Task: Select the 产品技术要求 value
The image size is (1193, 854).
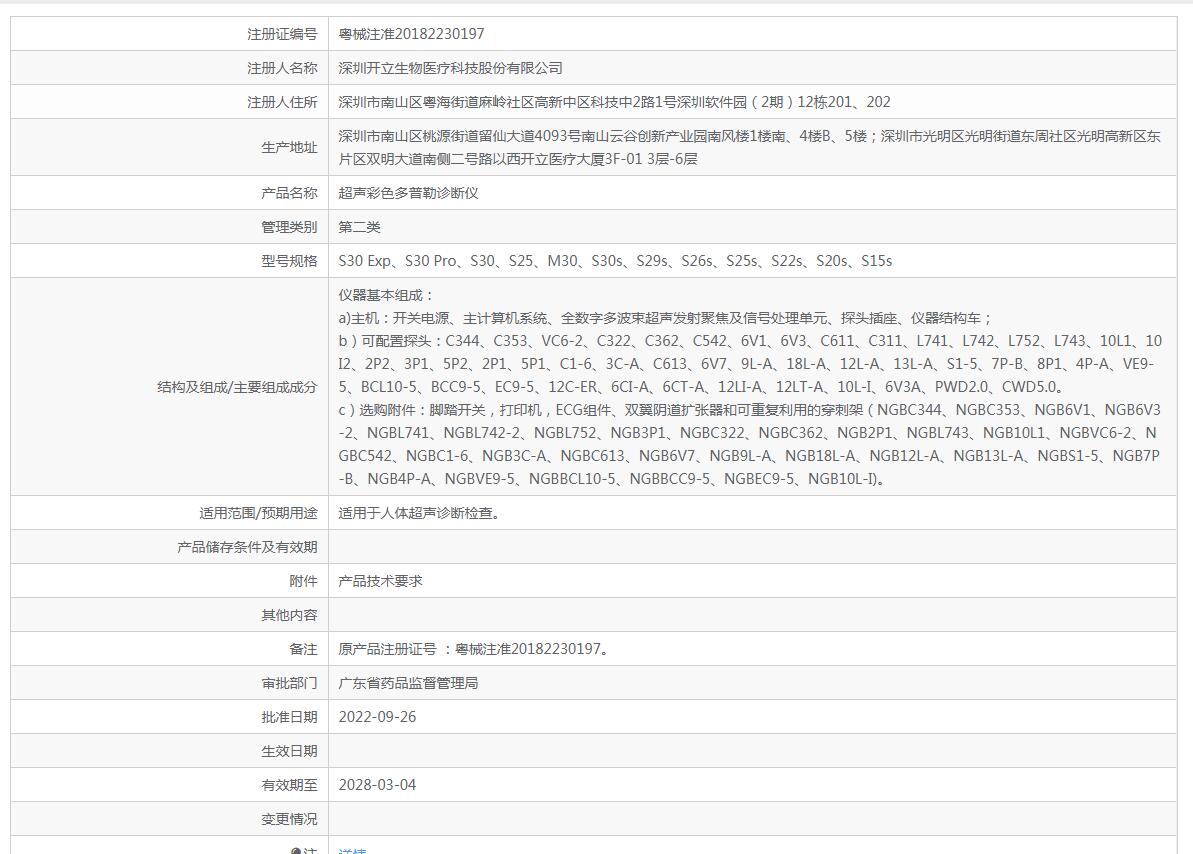Action: coord(380,582)
